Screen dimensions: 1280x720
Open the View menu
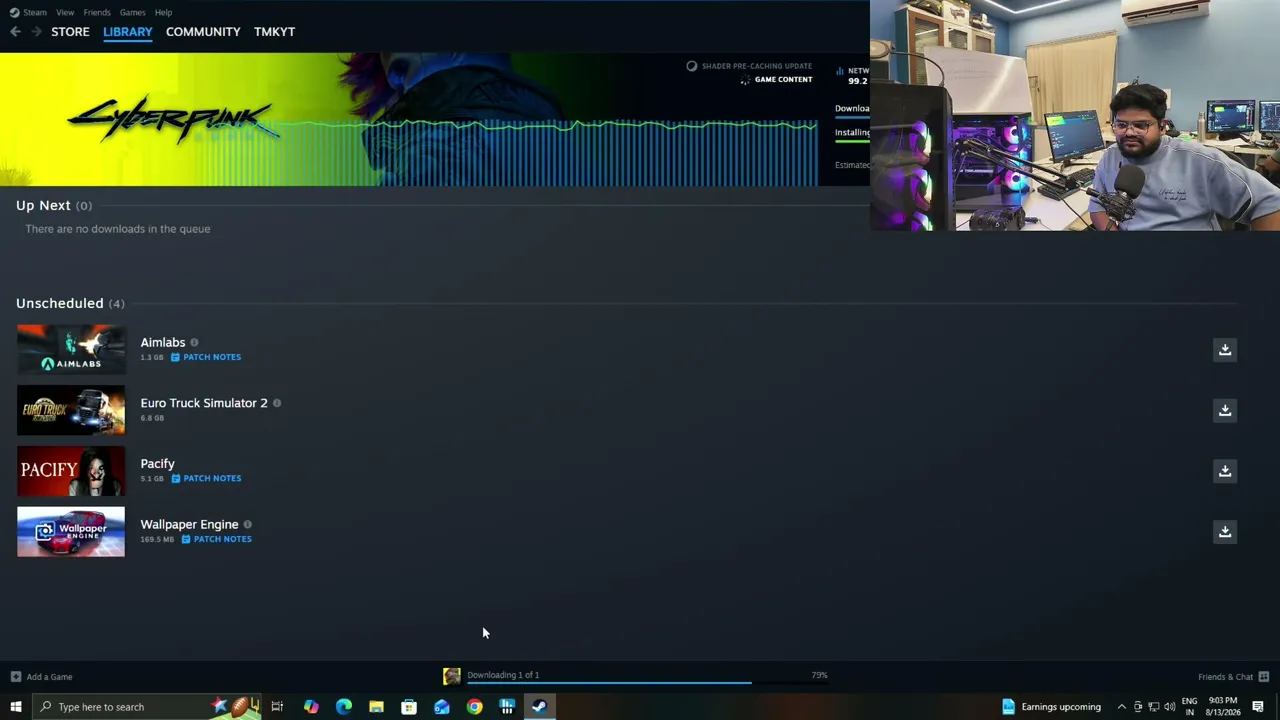click(x=65, y=12)
